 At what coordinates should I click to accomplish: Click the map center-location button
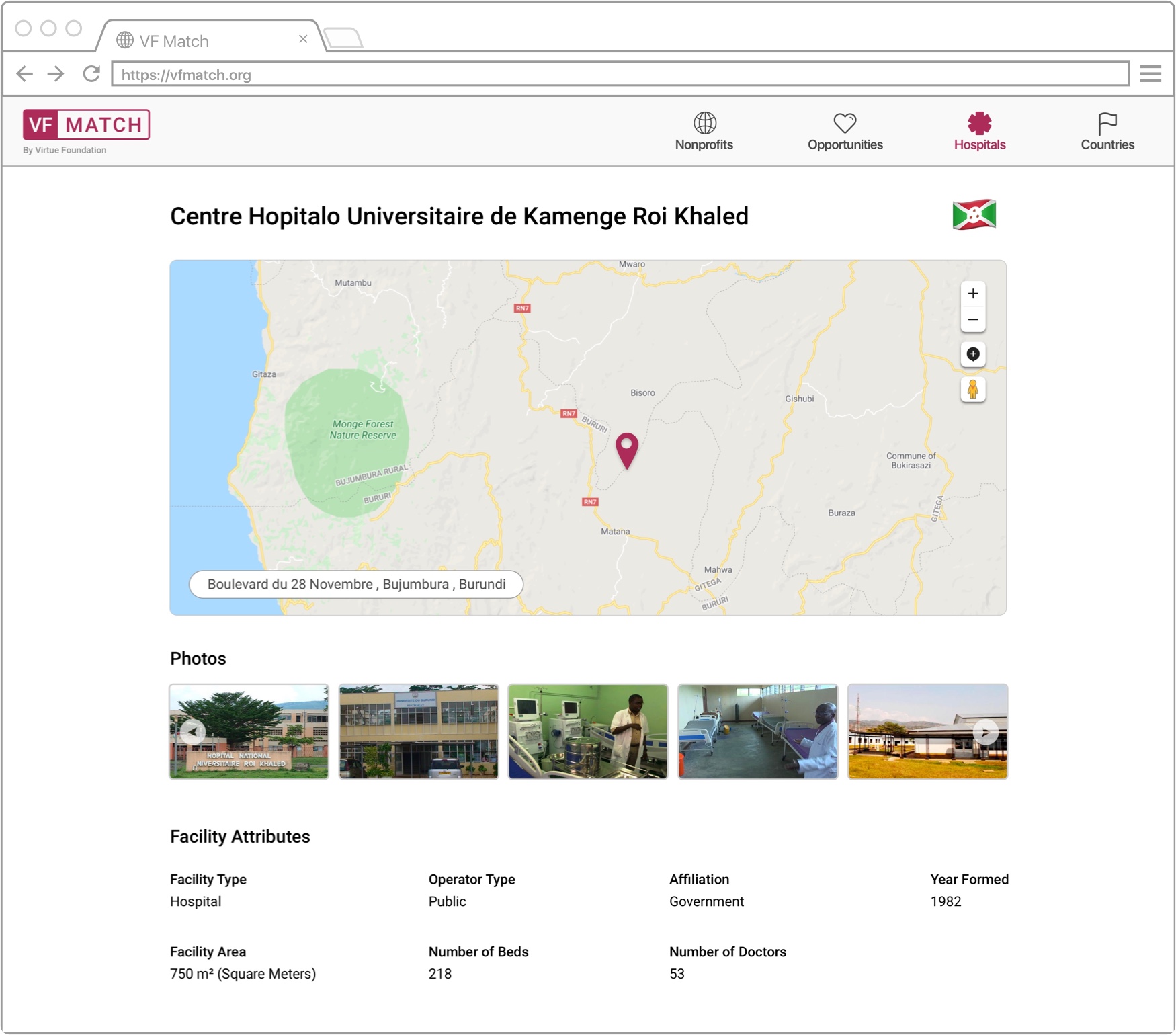(x=972, y=354)
